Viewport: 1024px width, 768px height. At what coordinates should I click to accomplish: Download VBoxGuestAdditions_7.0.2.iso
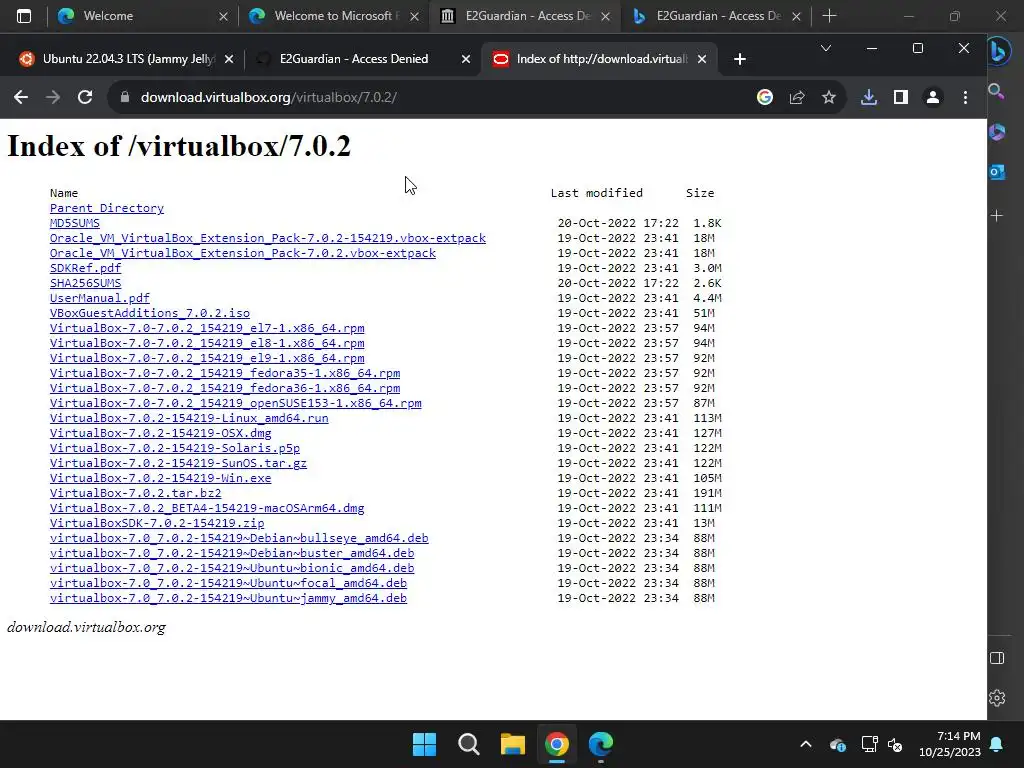[150, 313]
